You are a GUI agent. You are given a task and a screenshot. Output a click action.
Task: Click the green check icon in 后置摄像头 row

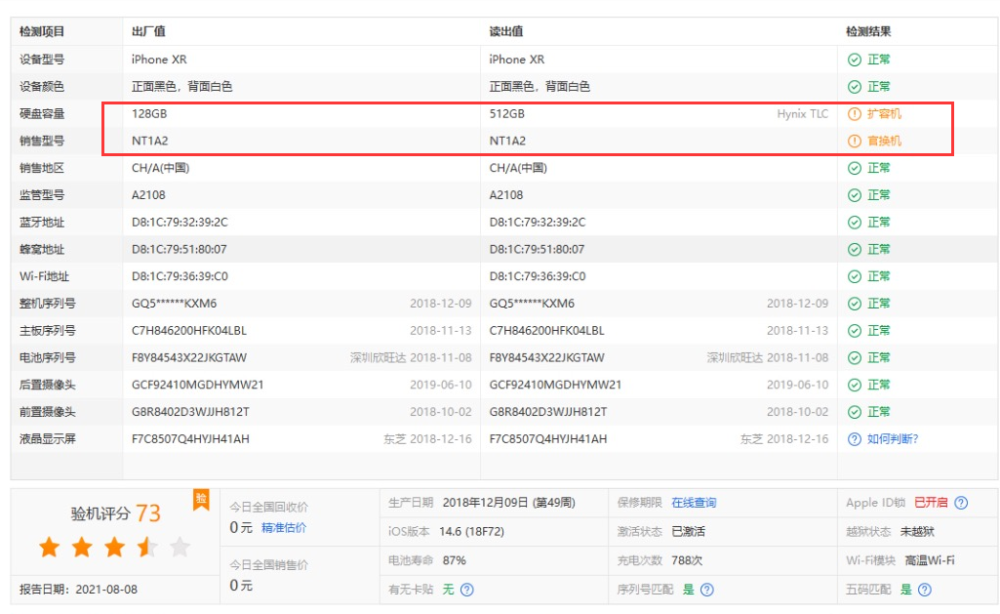coord(854,385)
